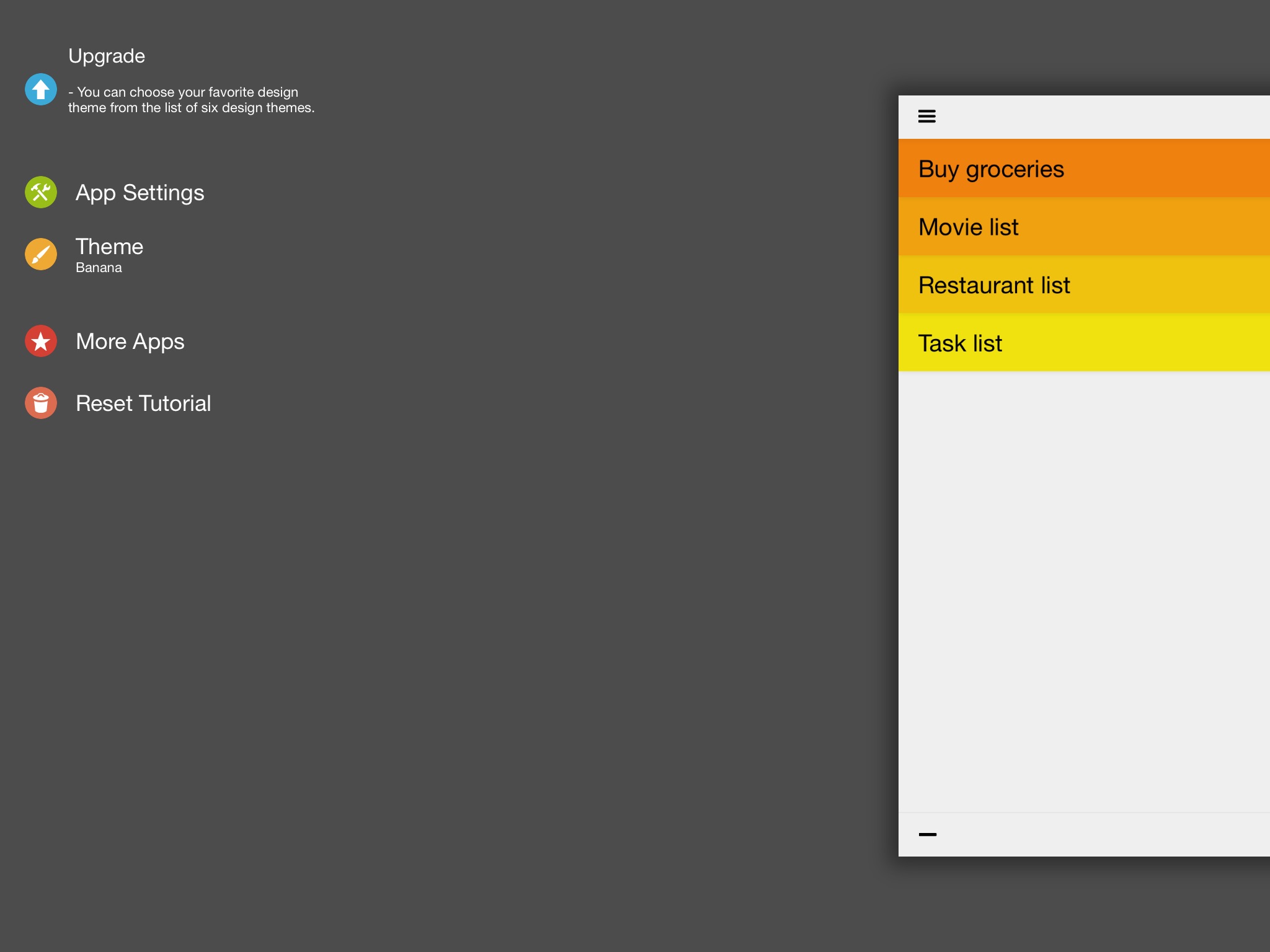This screenshot has height=952, width=1270.
Task: Open App Settings
Action: pos(140,193)
